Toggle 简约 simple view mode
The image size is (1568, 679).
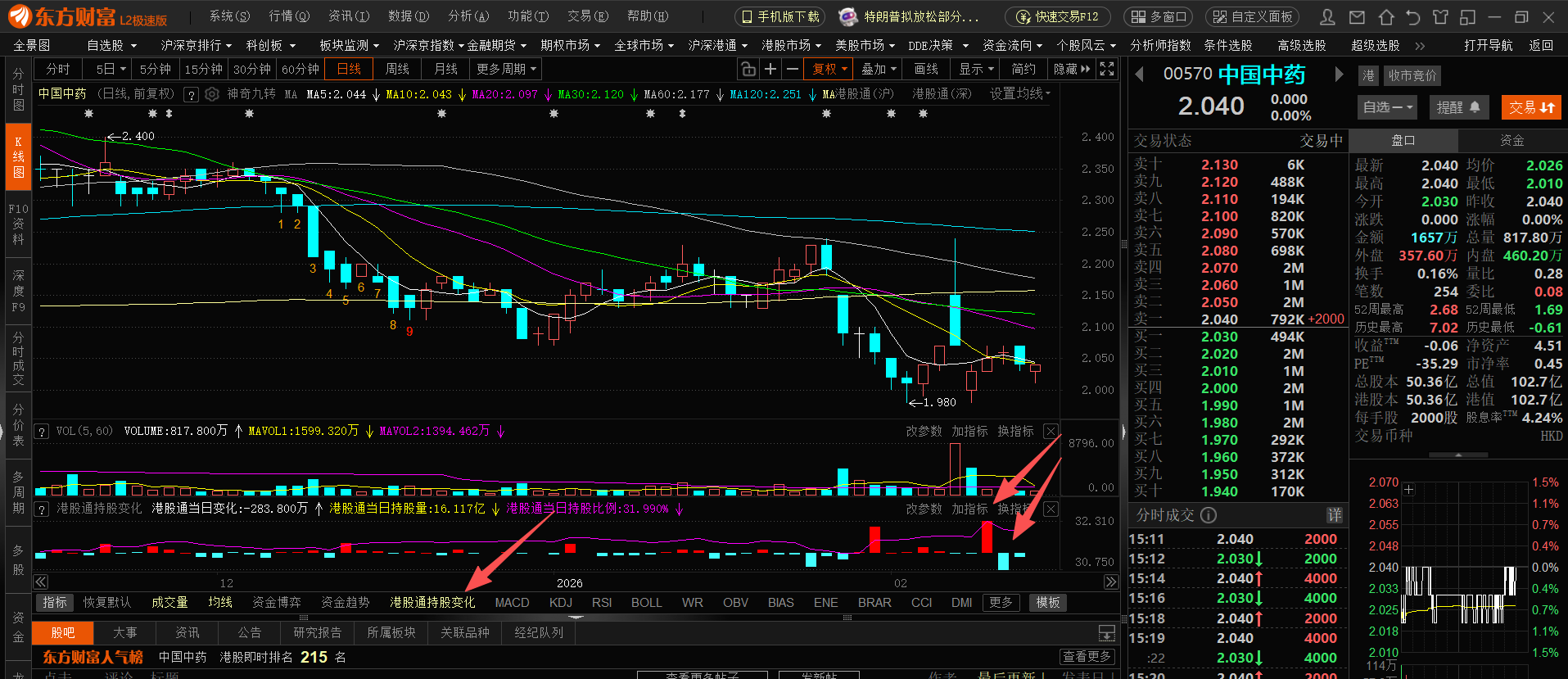click(1023, 70)
